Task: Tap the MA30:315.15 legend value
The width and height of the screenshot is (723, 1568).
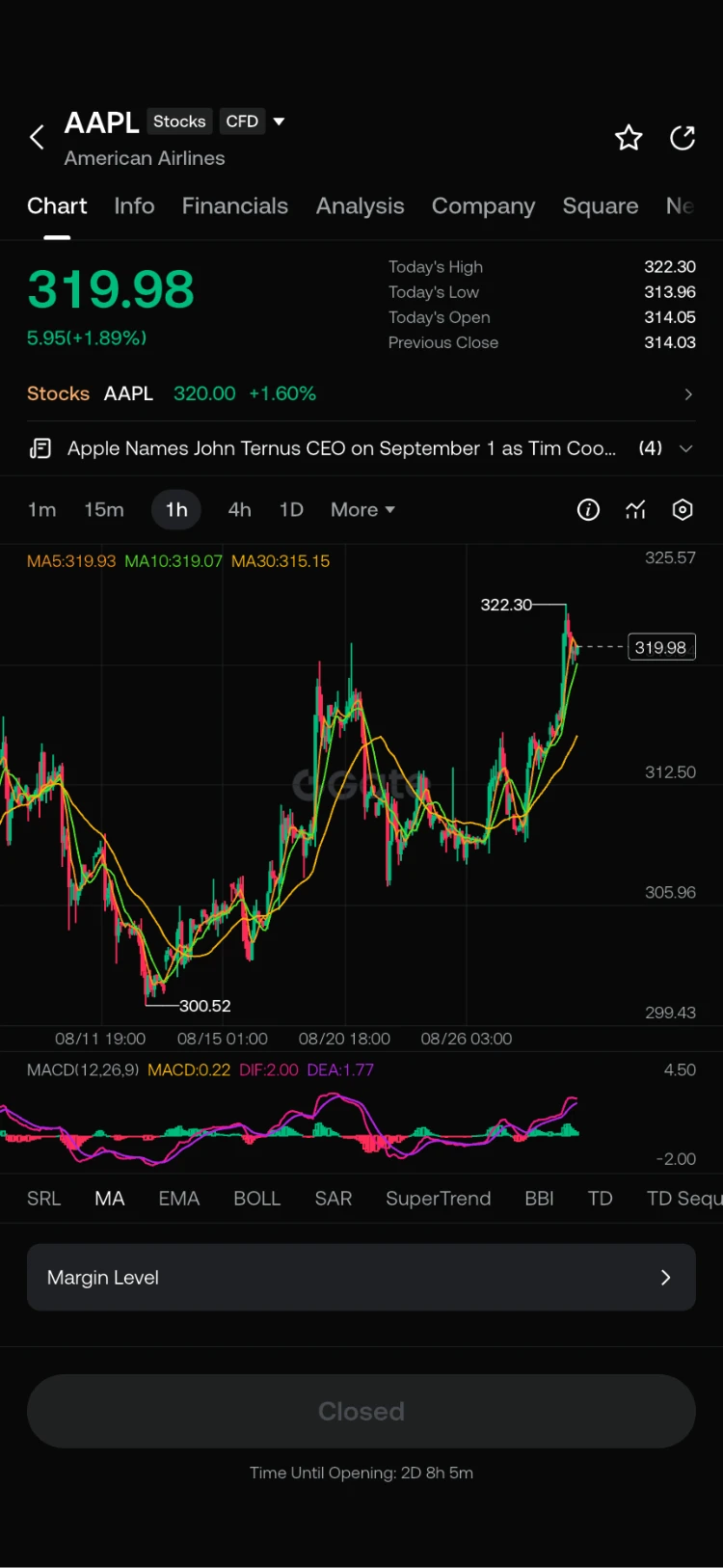Action: 281,561
